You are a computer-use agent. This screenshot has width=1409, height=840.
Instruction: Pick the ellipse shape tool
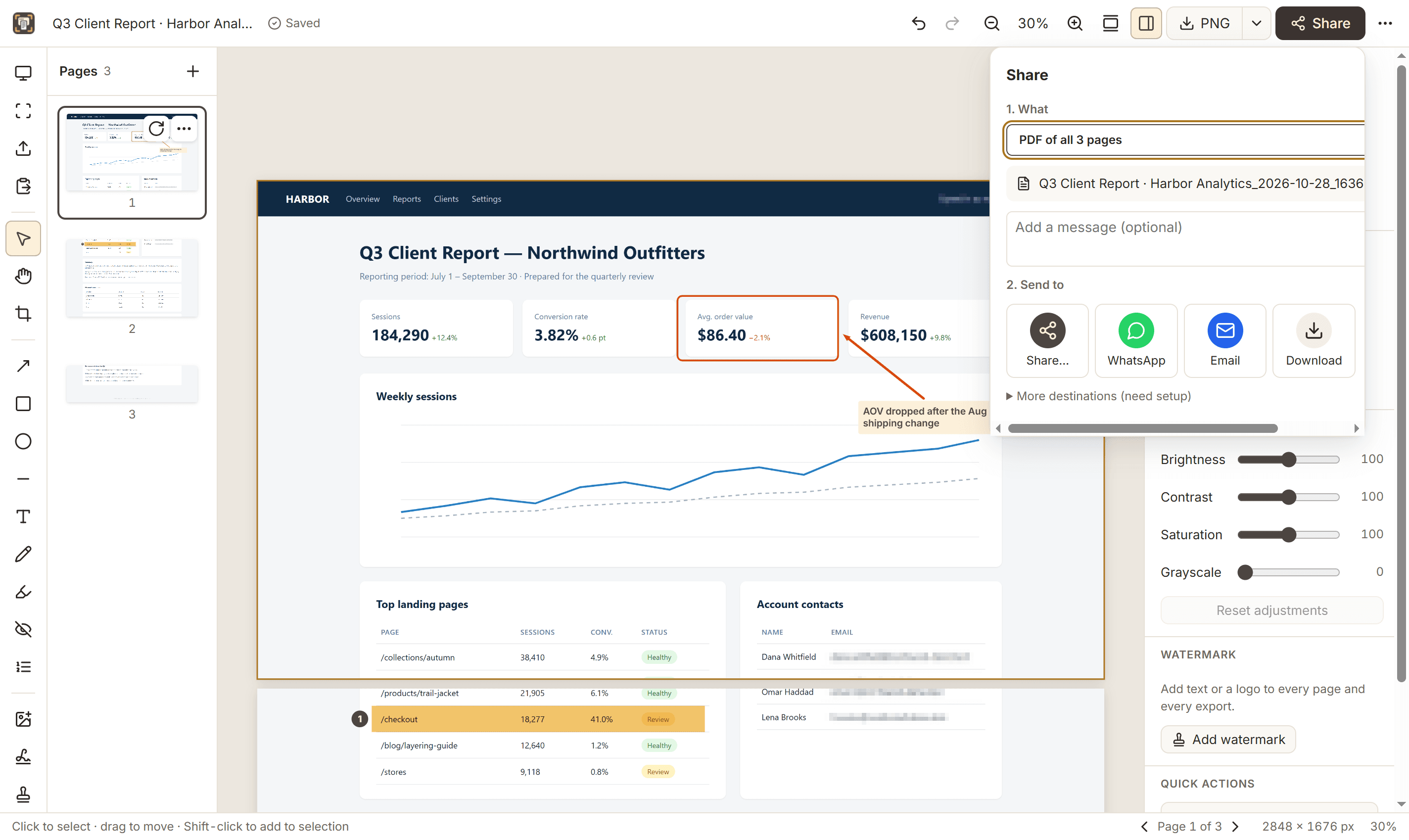click(x=23, y=441)
